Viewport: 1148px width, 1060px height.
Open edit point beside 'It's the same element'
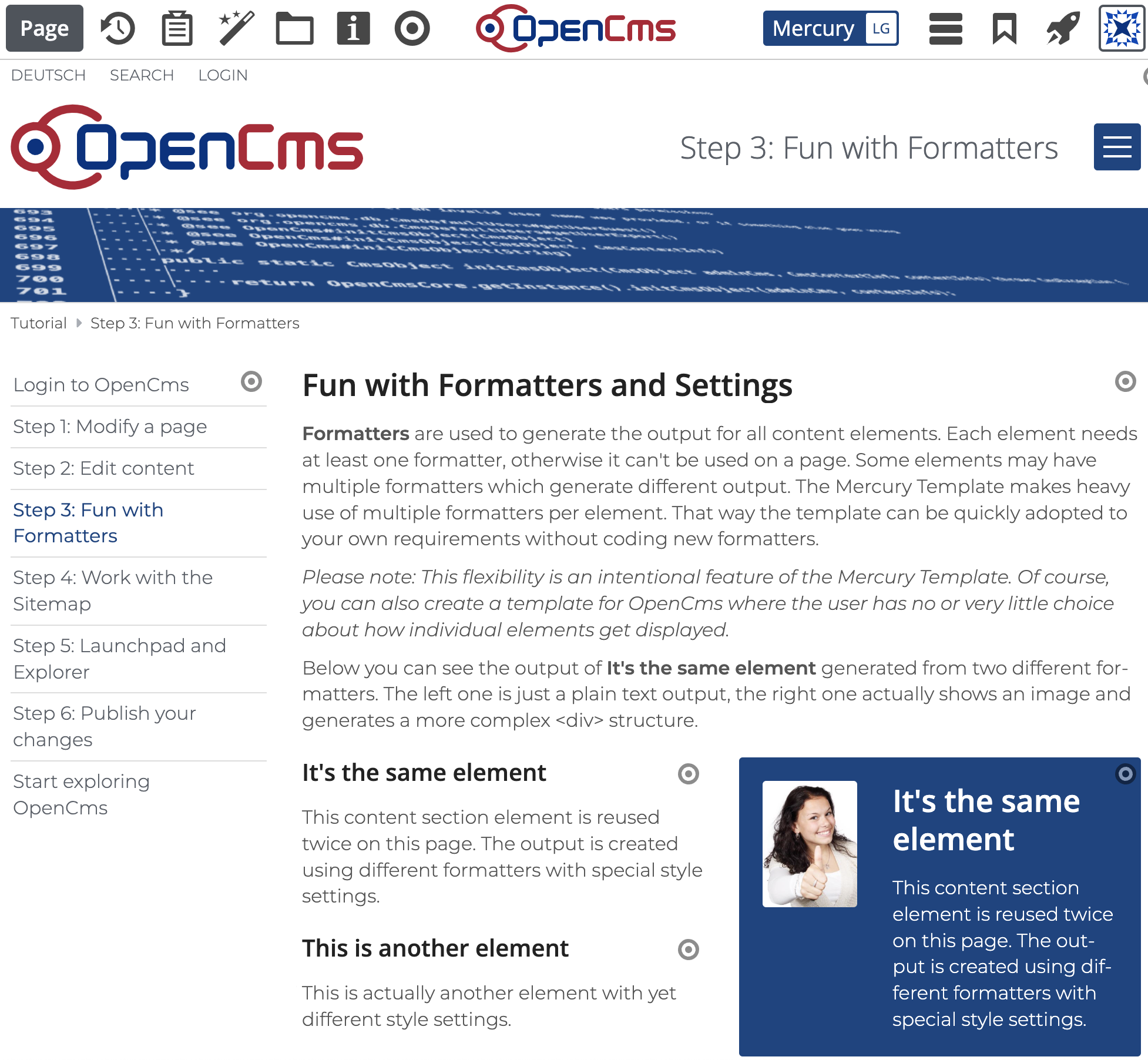(x=688, y=774)
